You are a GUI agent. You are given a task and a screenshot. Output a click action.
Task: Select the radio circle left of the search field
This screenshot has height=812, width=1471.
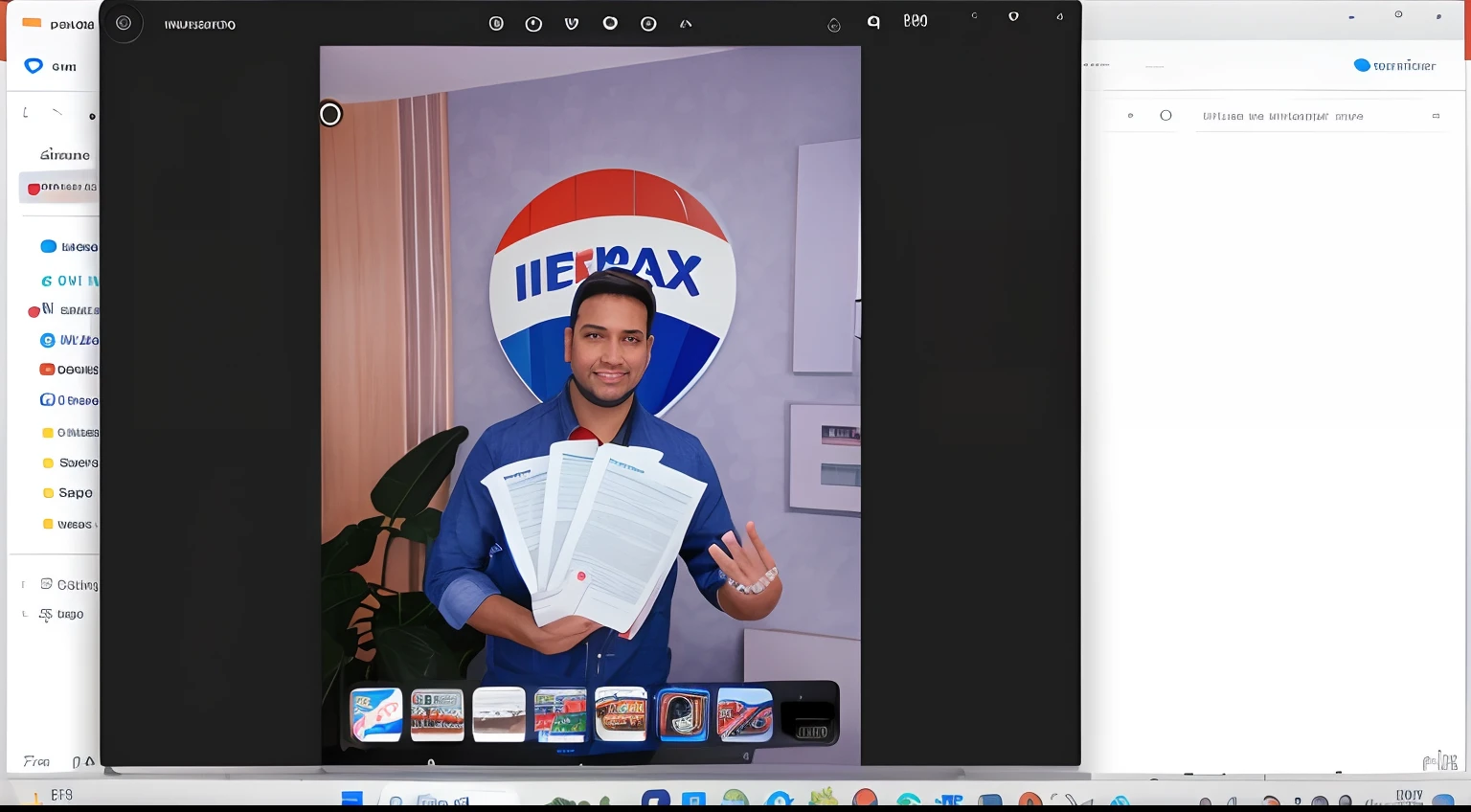[1165, 115]
